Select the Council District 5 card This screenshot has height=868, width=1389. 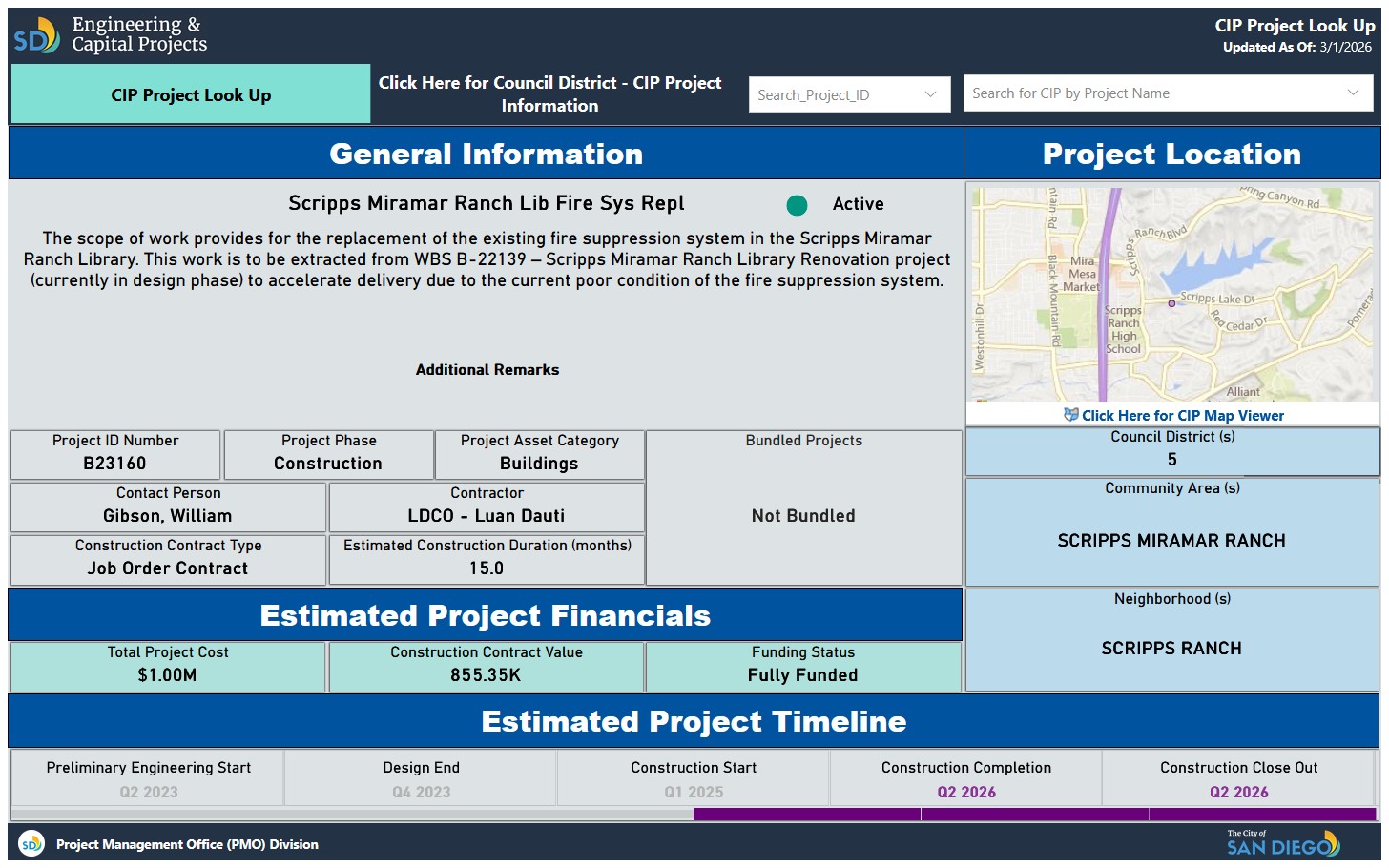1171,450
